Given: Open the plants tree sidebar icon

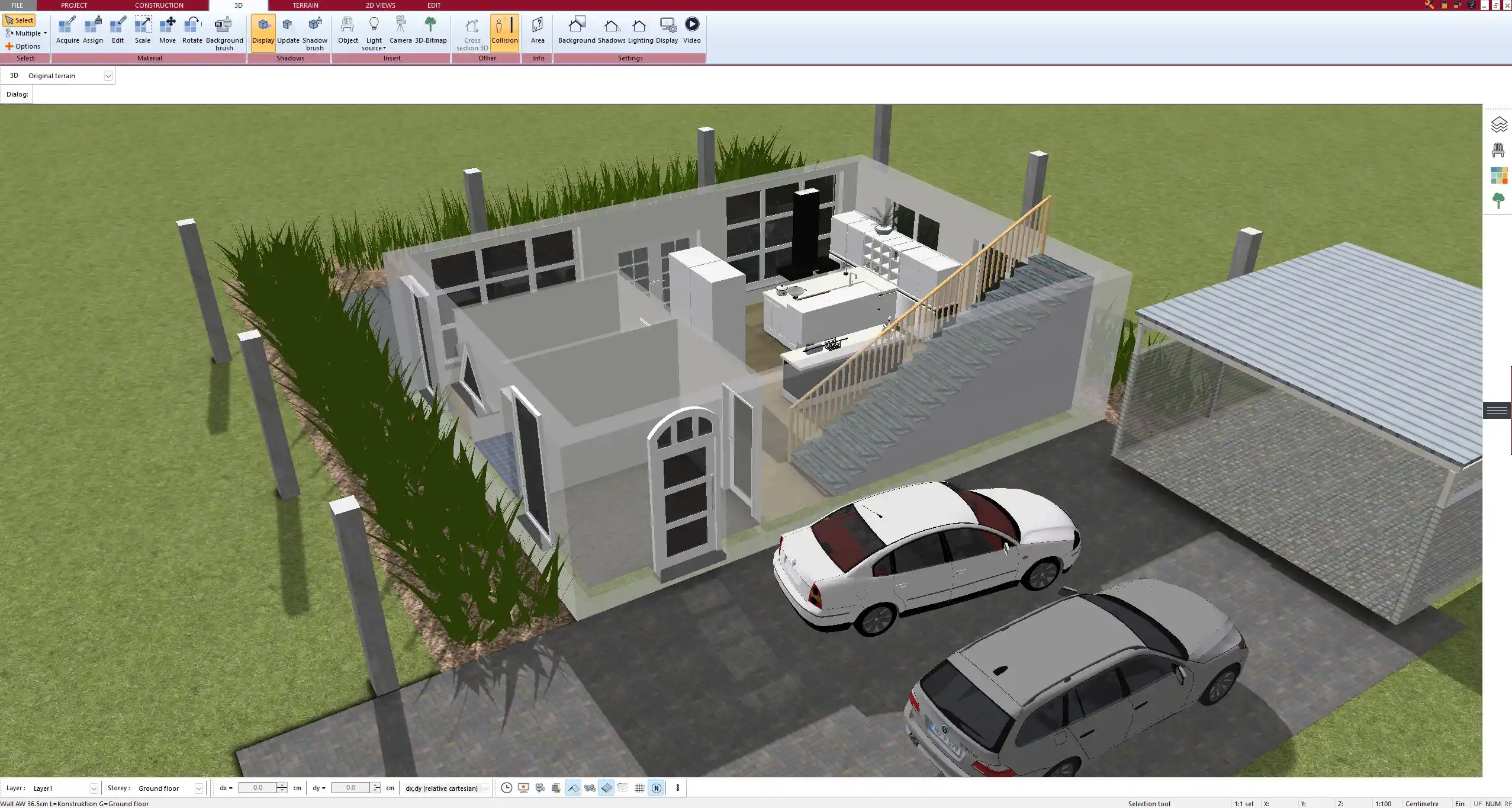Looking at the screenshot, I should coord(1498,201).
